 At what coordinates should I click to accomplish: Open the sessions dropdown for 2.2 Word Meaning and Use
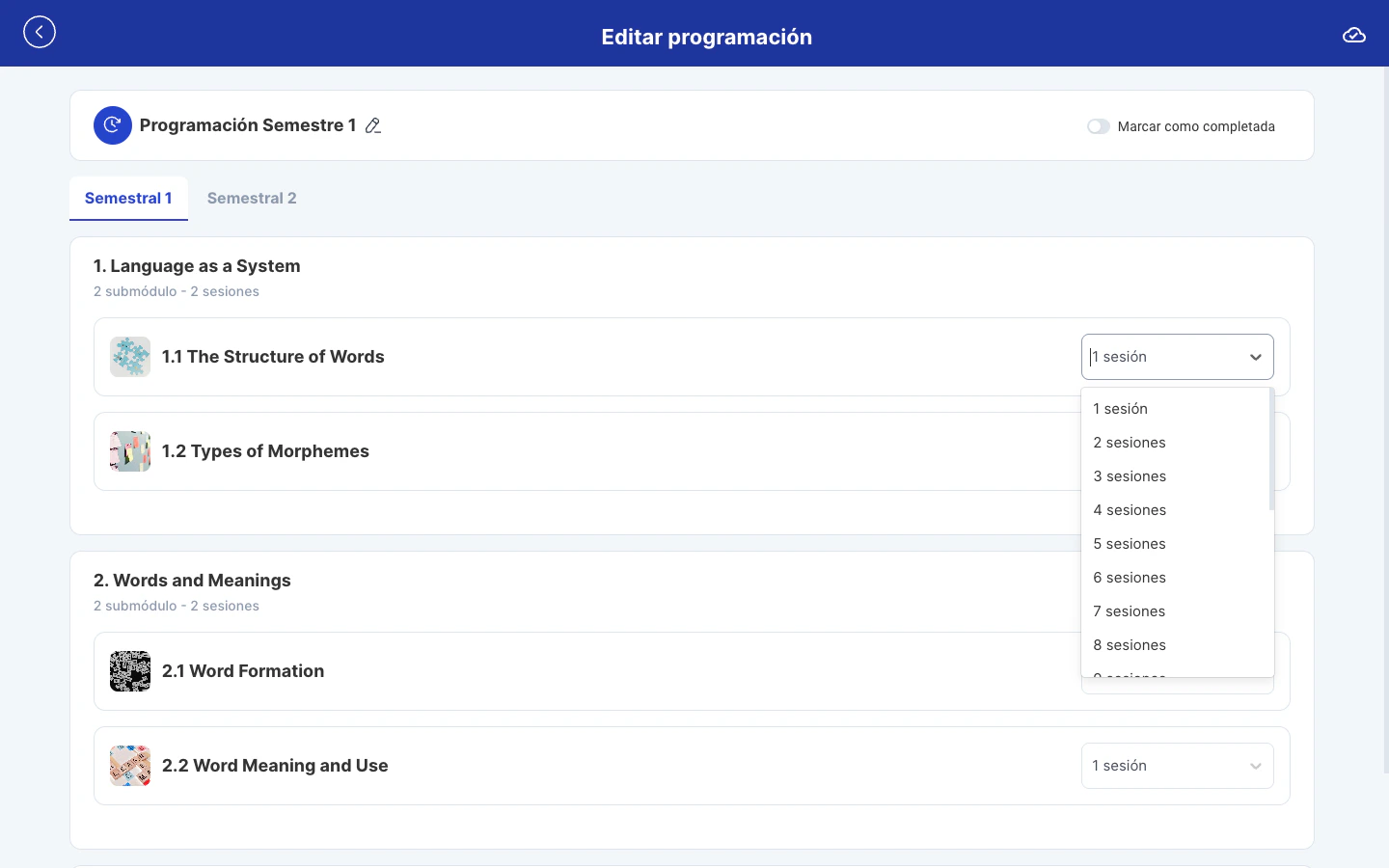coord(1178,766)
